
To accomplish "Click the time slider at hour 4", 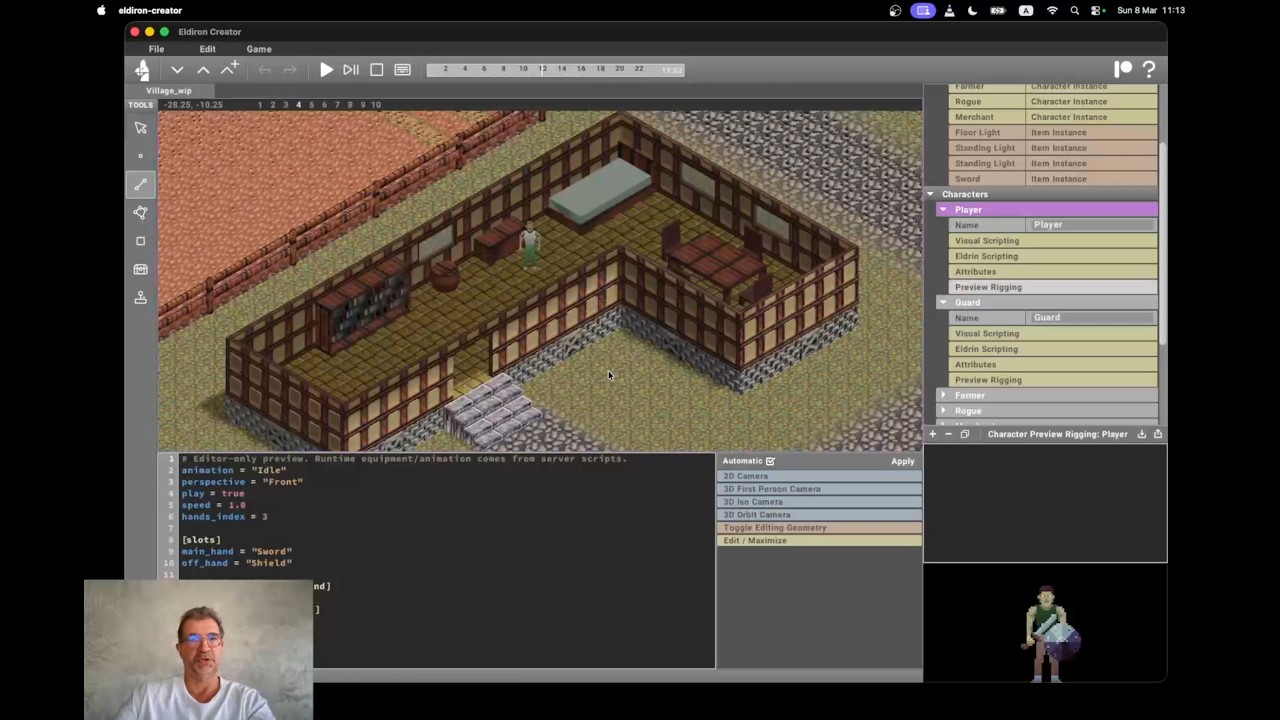I will click(464, 69).
